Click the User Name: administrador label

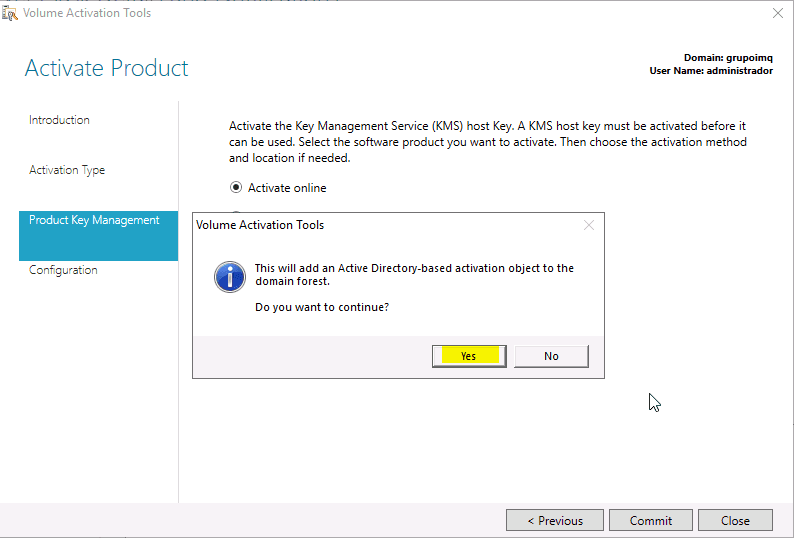(x=711, y=71)
